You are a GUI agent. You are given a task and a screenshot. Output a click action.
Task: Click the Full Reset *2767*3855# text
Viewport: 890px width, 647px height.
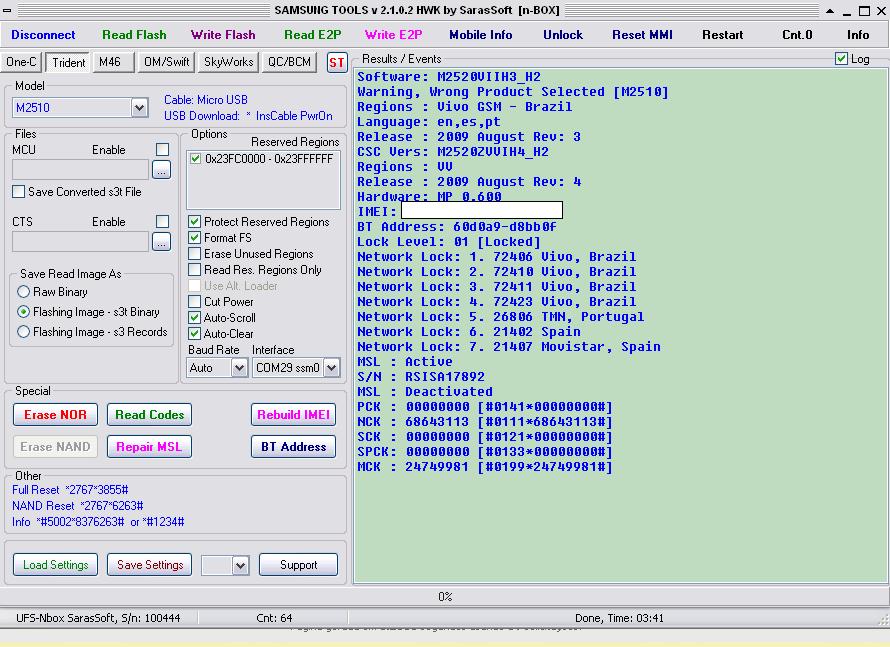pos(70,490)
